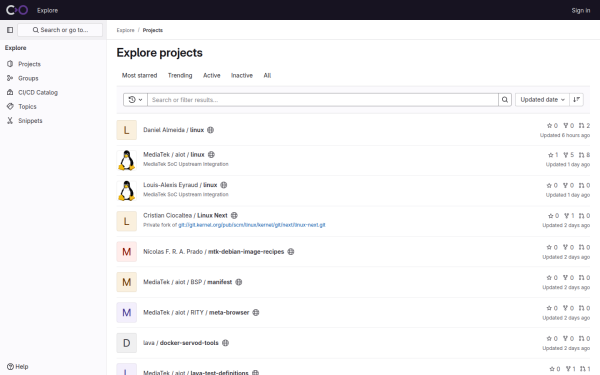Click the D avatar of docker-servod-tools
Screen dimensions: 600x375
pyautogui.click(x=127, y=343)
